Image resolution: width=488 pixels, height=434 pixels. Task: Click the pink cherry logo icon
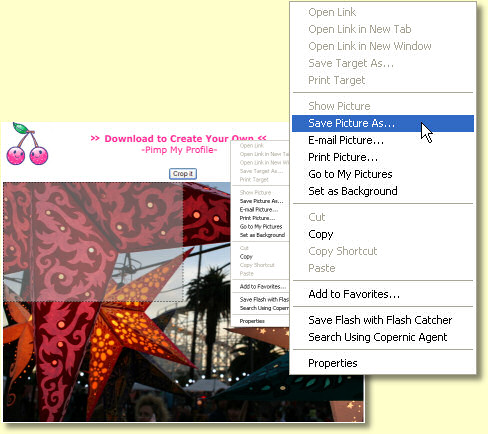[27, 144]
